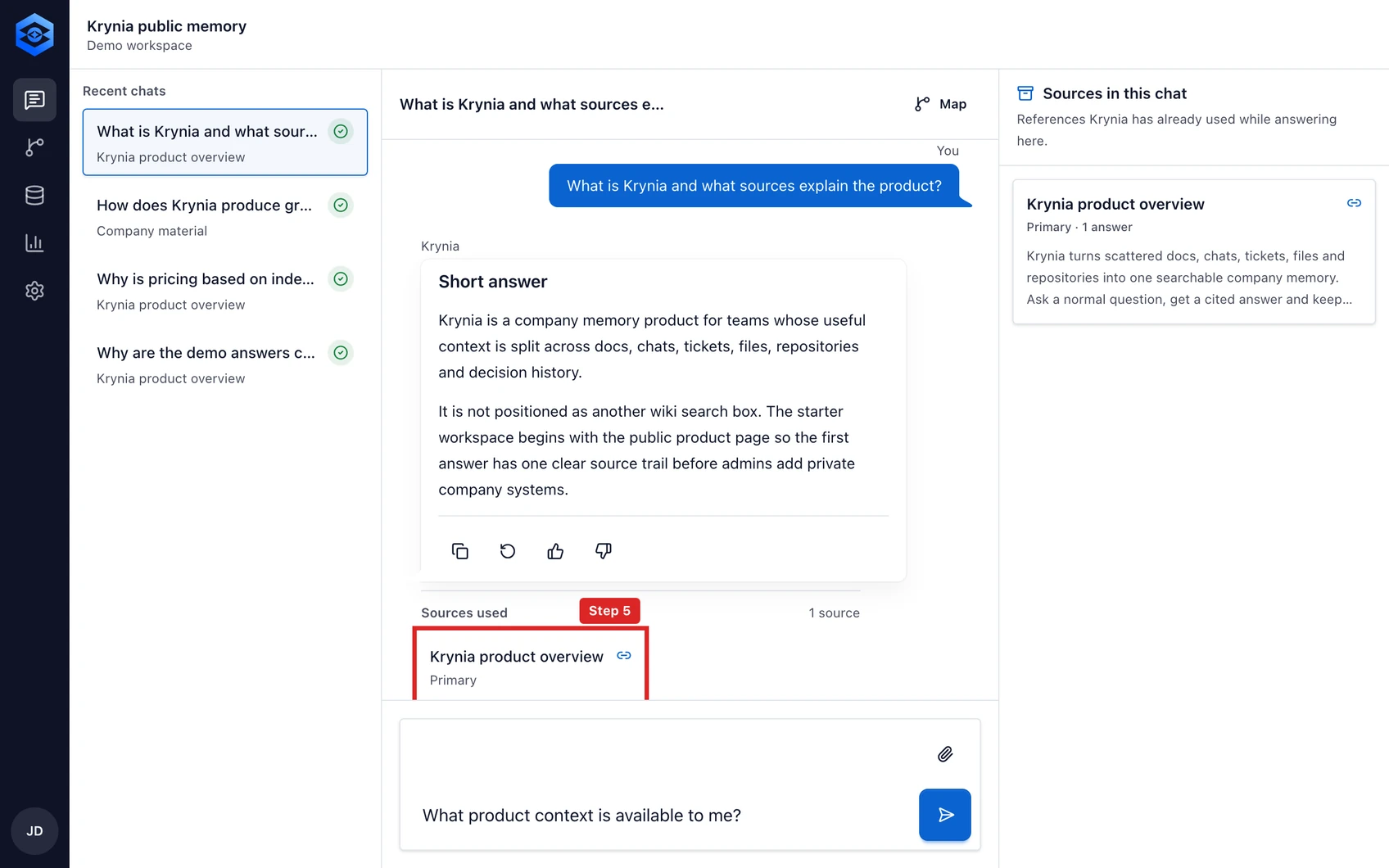Open the chats view in the sidebar
1389x868 pixels.
point(34,100)
